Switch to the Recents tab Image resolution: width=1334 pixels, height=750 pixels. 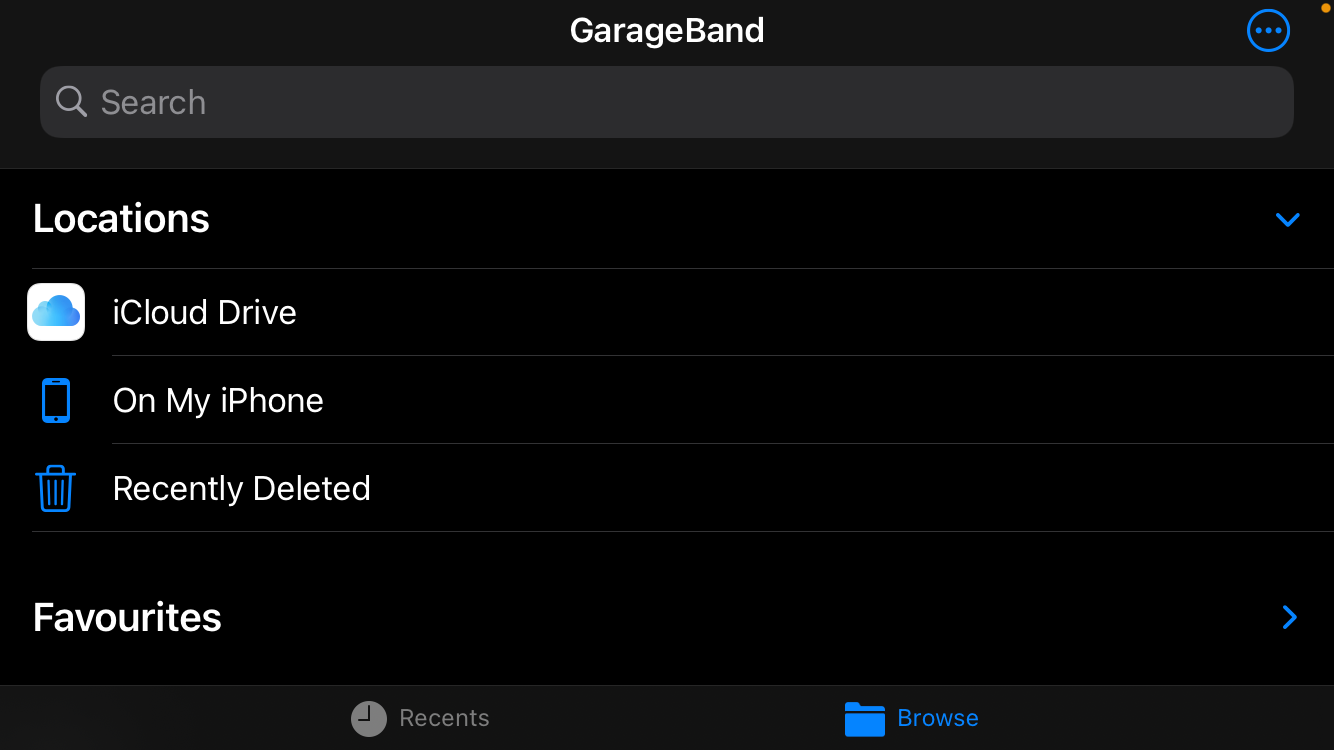point(420,718)
